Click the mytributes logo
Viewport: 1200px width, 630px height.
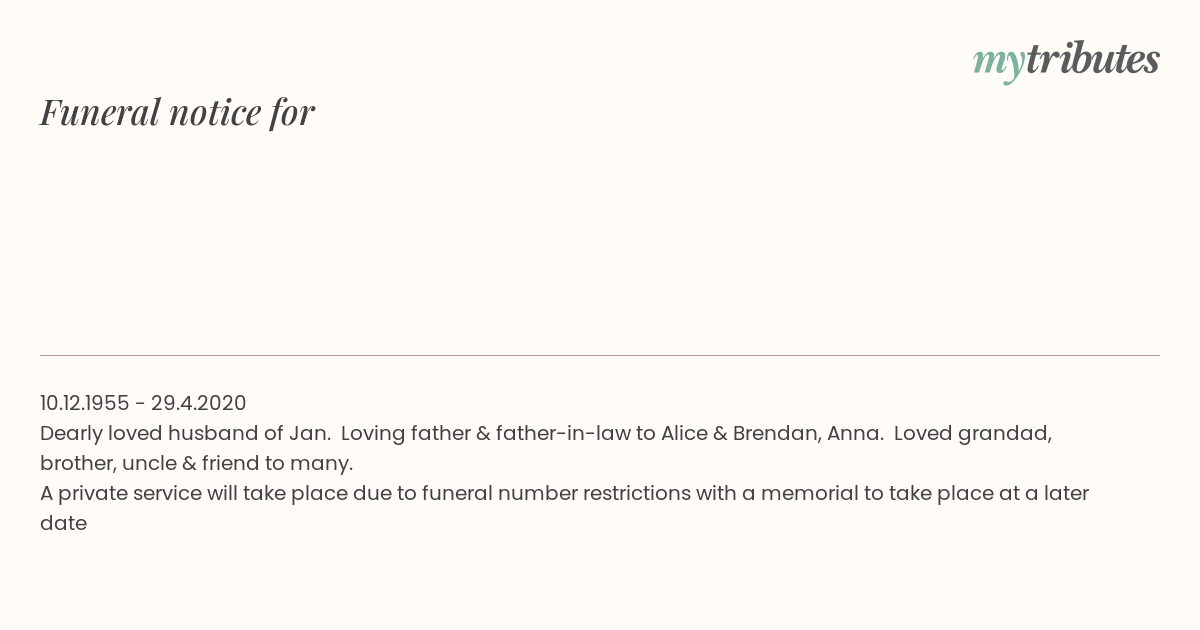pyautogui.click(x=1066, y=61)
